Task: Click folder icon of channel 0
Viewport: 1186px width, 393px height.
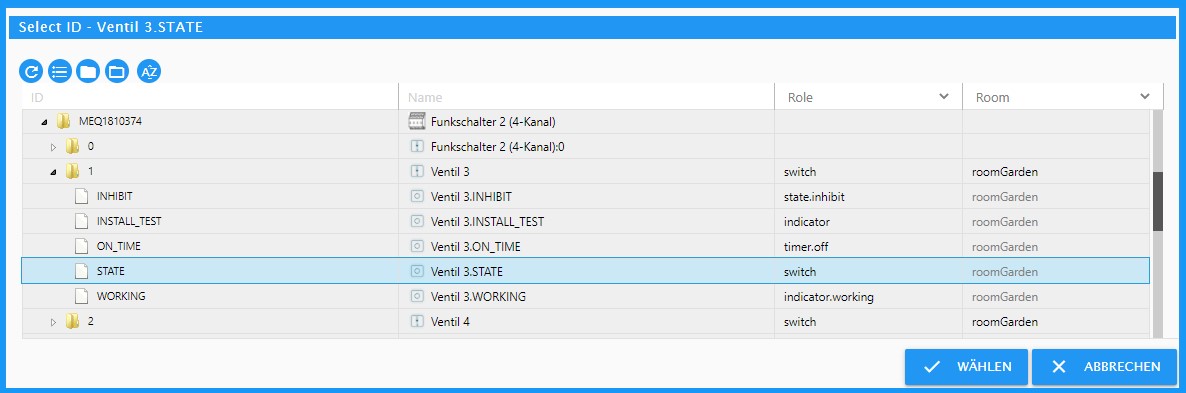Action: pyautogui.click(x=73, y=146)
